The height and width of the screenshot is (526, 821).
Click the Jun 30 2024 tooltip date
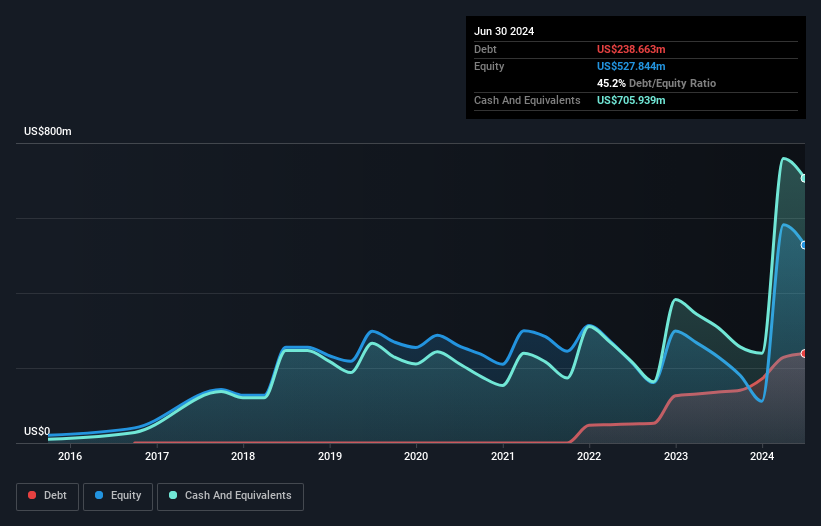[x=504, y=31]
